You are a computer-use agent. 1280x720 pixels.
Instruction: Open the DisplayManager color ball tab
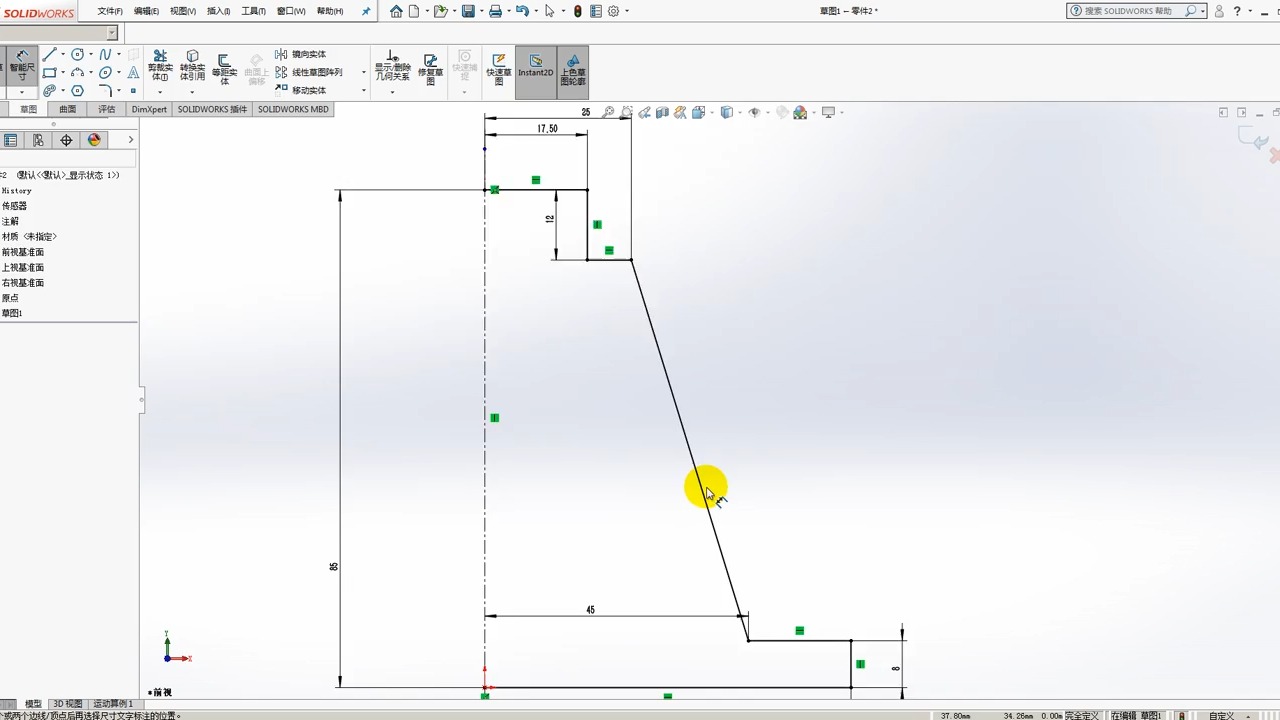(94, 140)
